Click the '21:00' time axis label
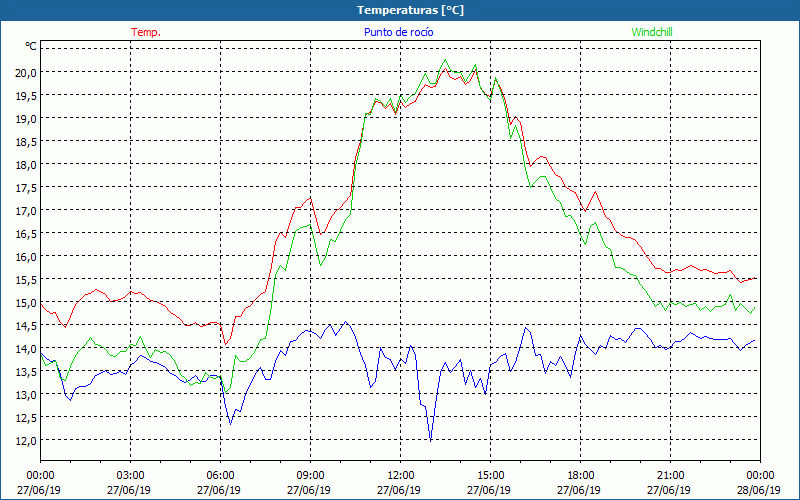800x500 pixels. 670,476
